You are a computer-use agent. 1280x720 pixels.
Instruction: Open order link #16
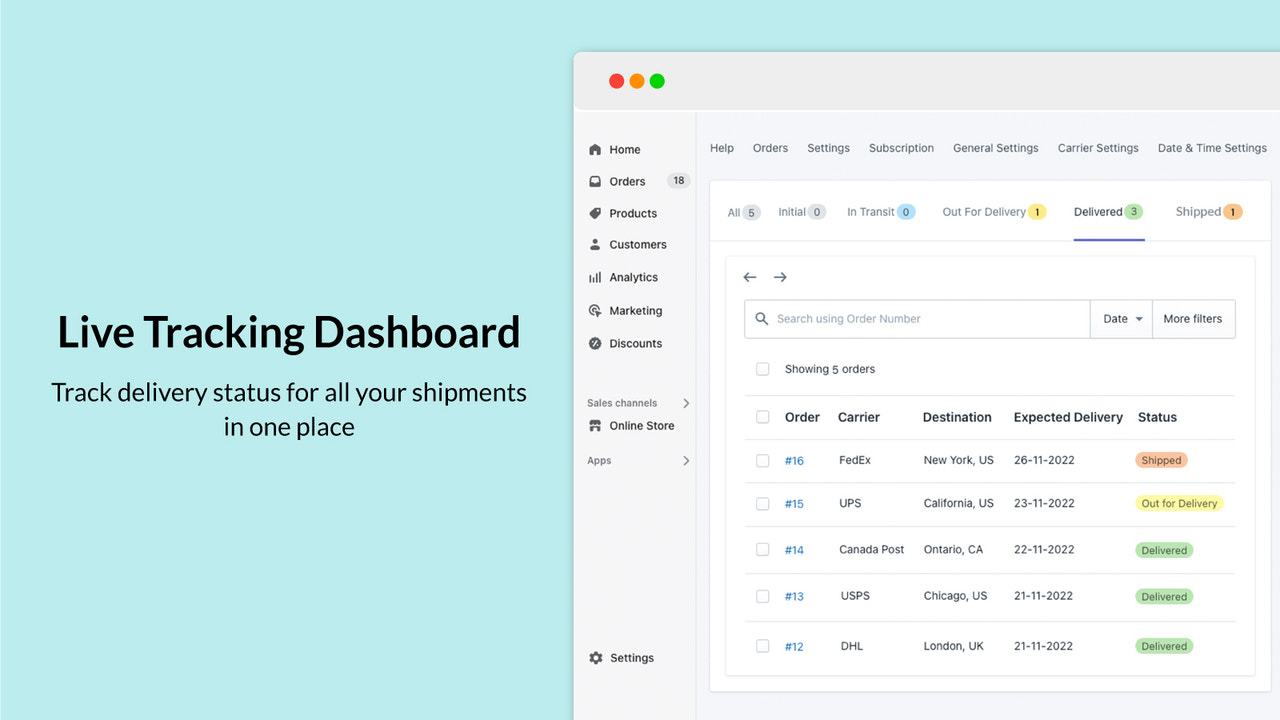[794, 461]
